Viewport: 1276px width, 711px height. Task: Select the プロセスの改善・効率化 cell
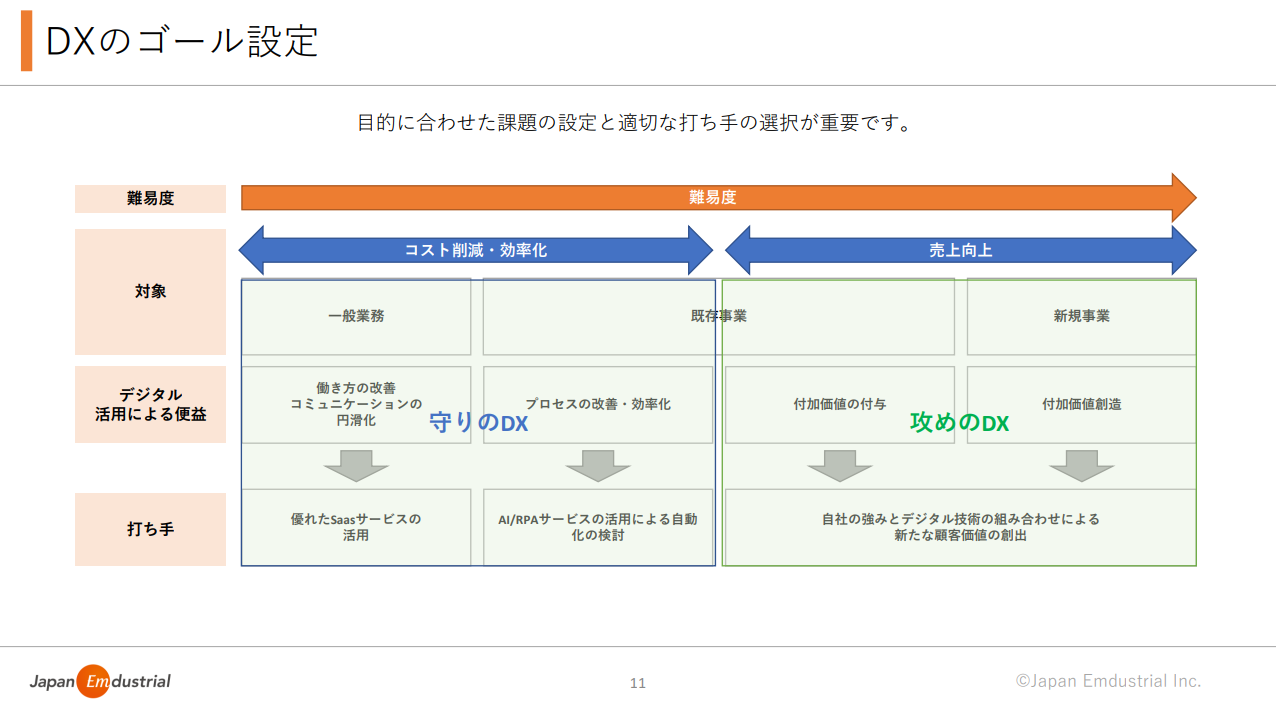(598, 404)
